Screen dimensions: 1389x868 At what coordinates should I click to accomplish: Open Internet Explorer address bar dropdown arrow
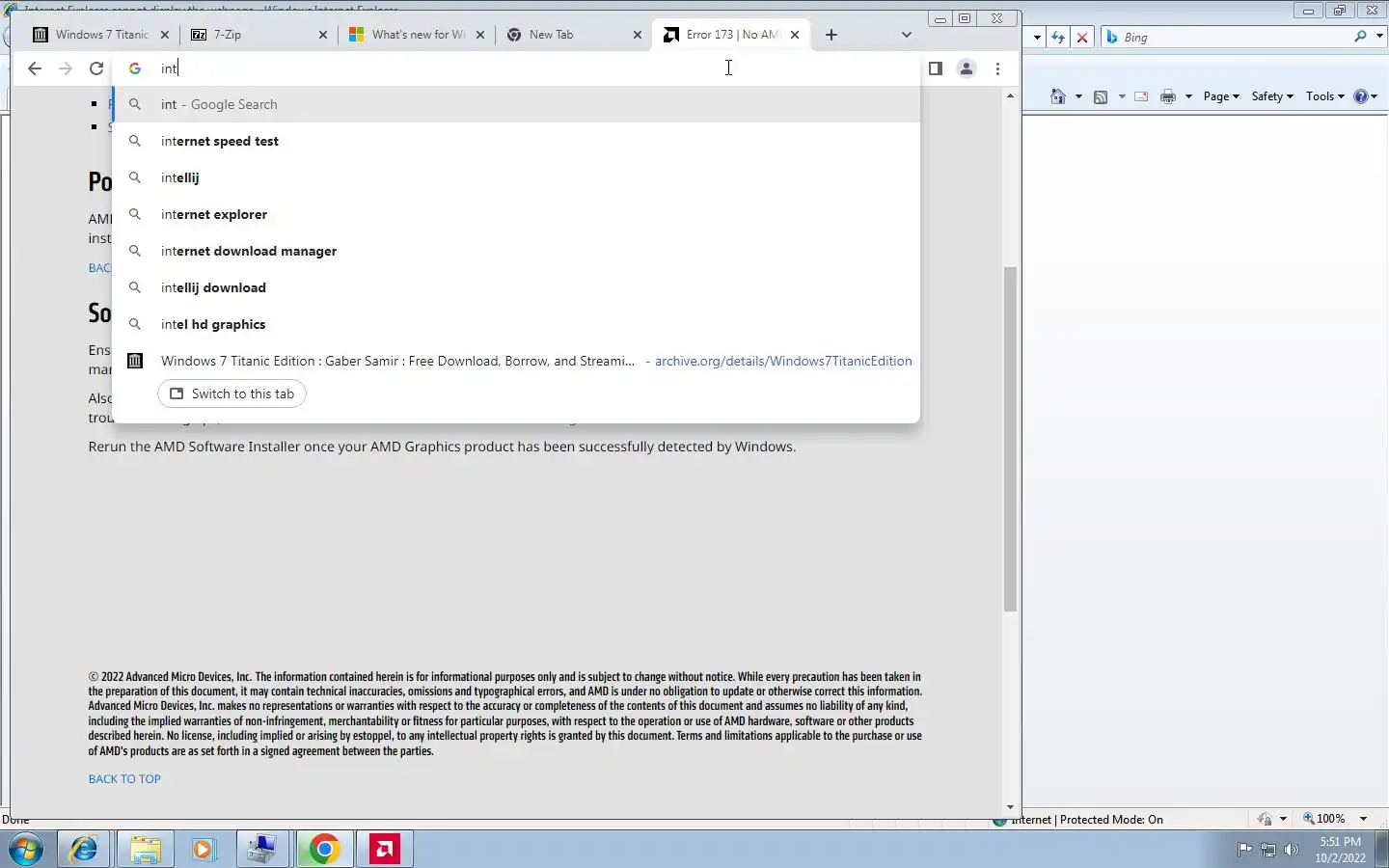click(x=1037, y=37)
